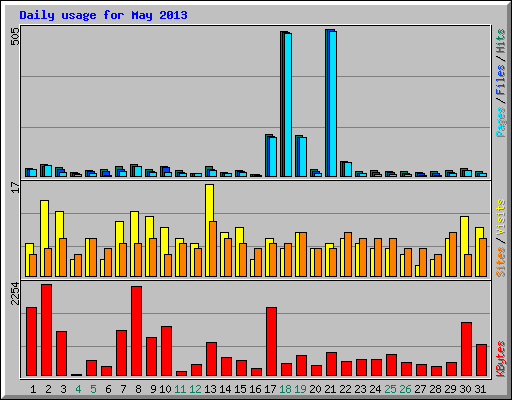512x400 pixels.
Task: Click day 29 on the x-axis
Action: [450, 389]
